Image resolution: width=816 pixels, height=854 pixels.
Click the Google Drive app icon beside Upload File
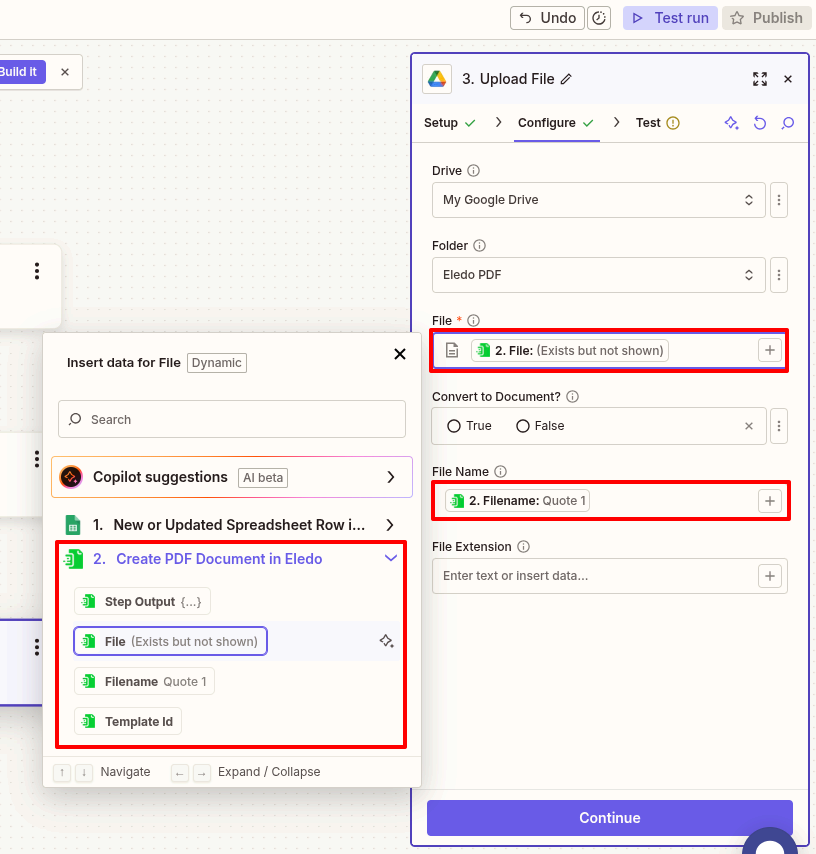[x=438, y=78]
